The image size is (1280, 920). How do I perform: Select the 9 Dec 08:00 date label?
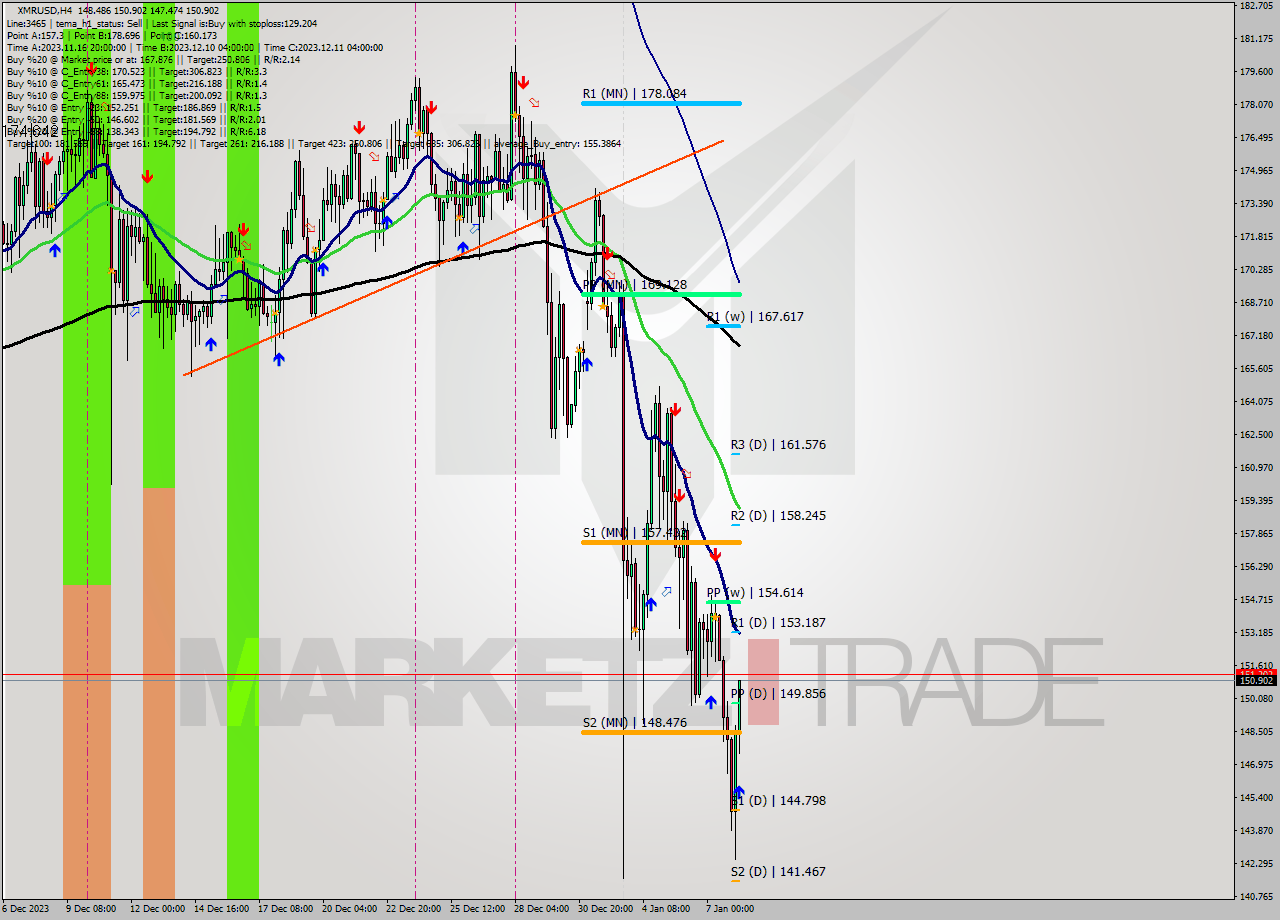click(90, 908)
